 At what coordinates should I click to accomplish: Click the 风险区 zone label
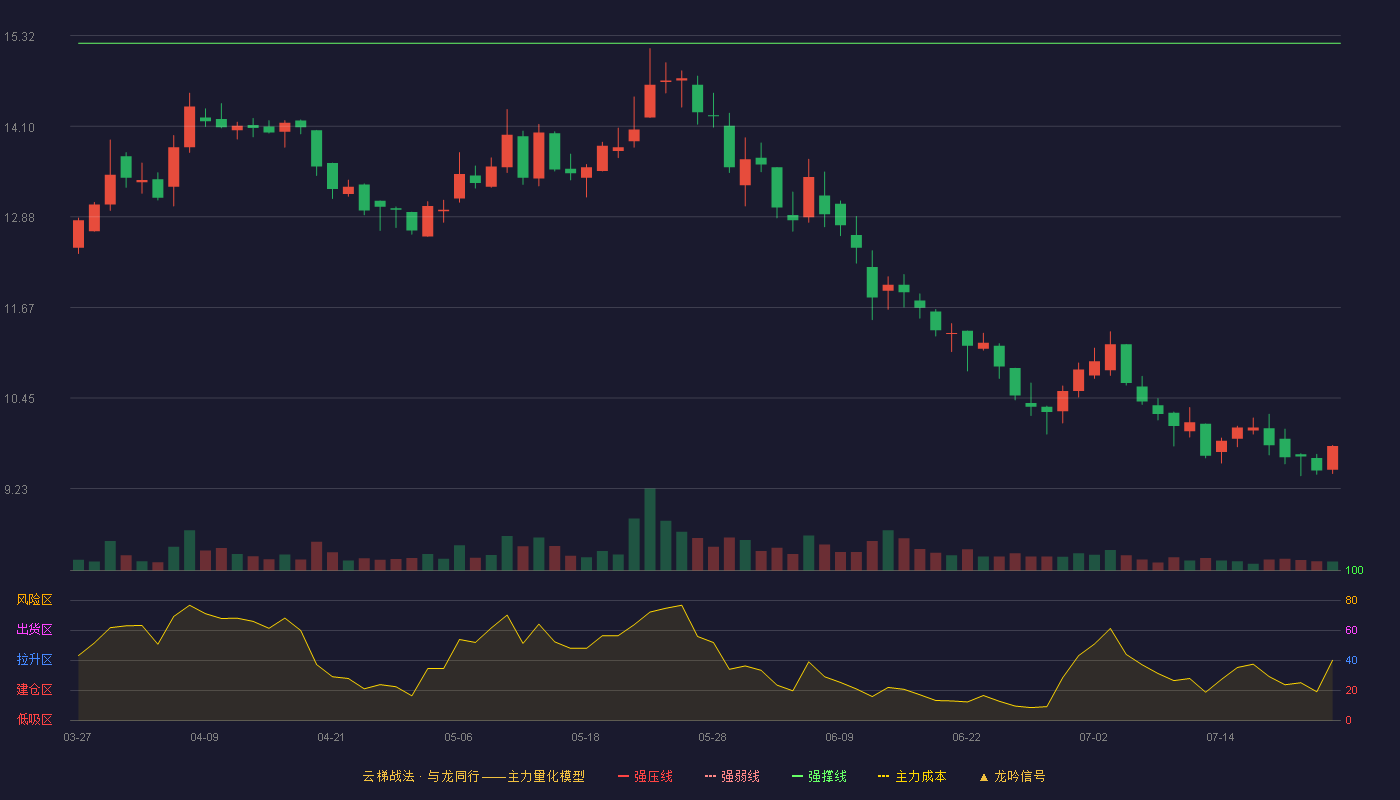point(34,600)
